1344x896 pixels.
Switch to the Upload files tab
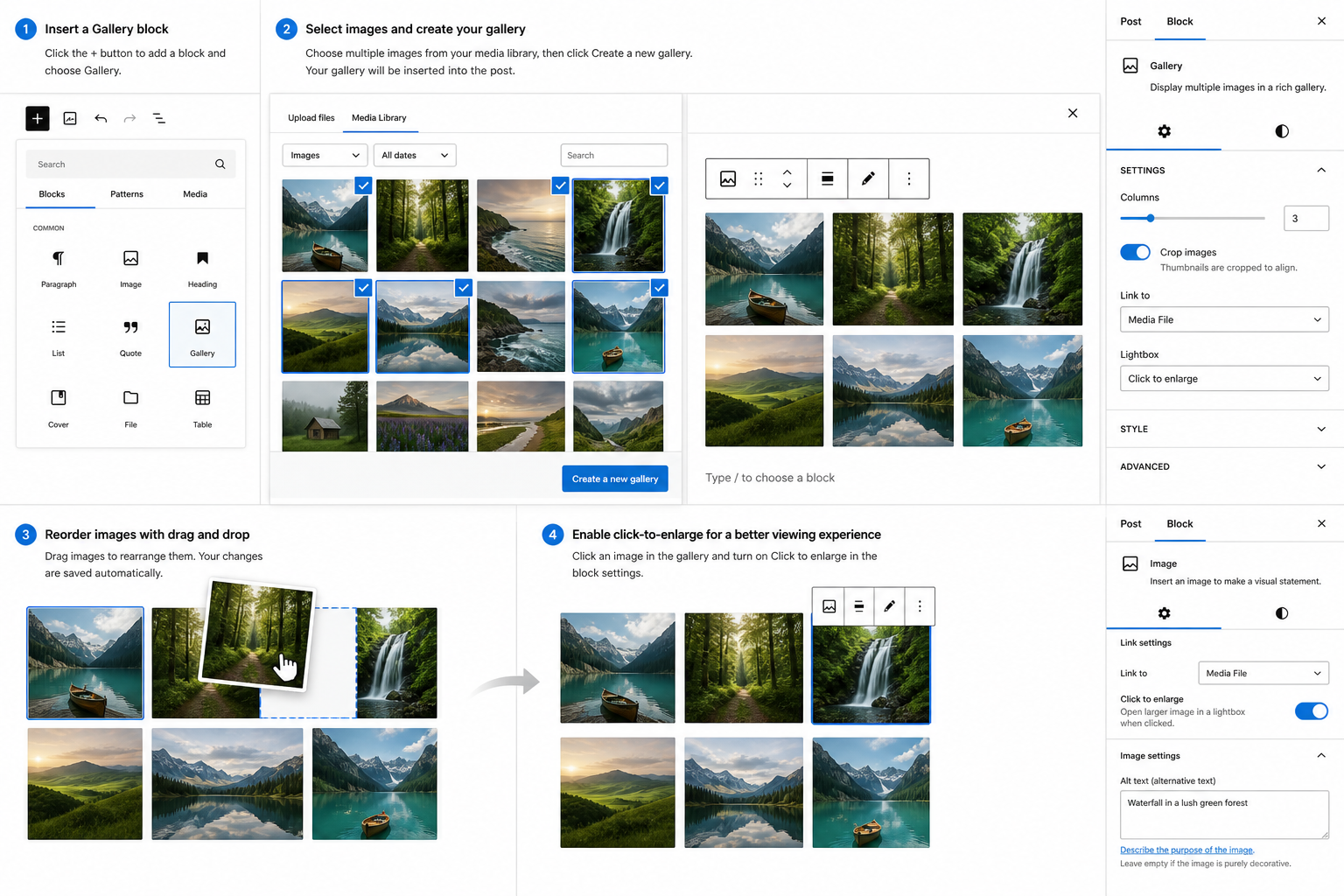tap(311, 118)
